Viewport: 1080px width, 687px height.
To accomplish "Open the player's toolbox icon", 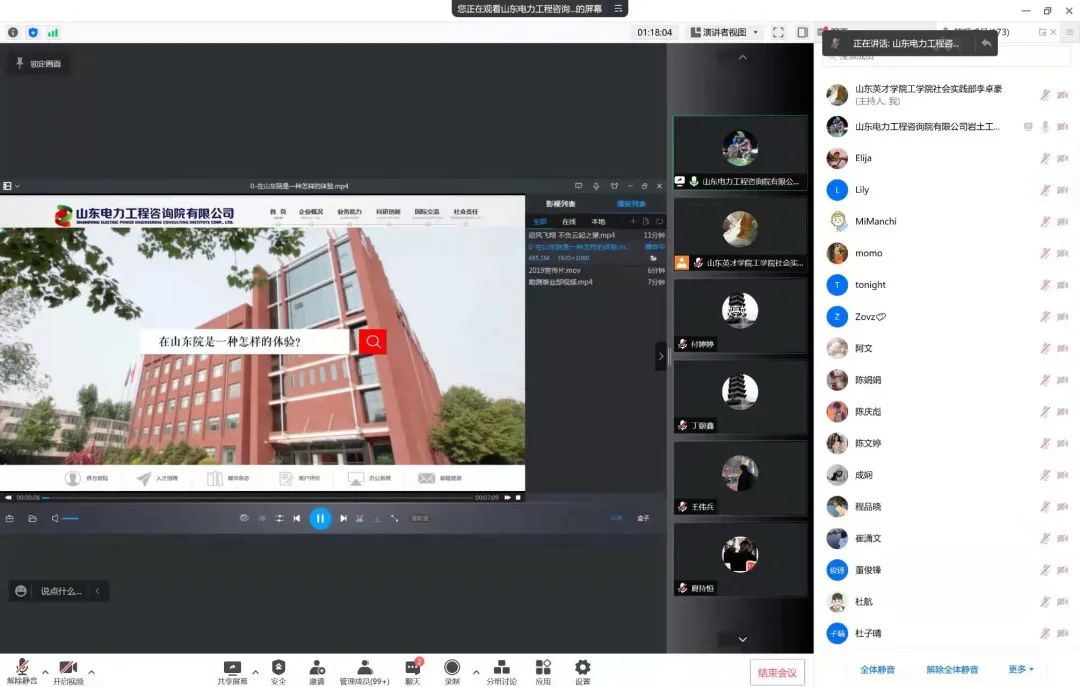I will (x=10, y=518).
